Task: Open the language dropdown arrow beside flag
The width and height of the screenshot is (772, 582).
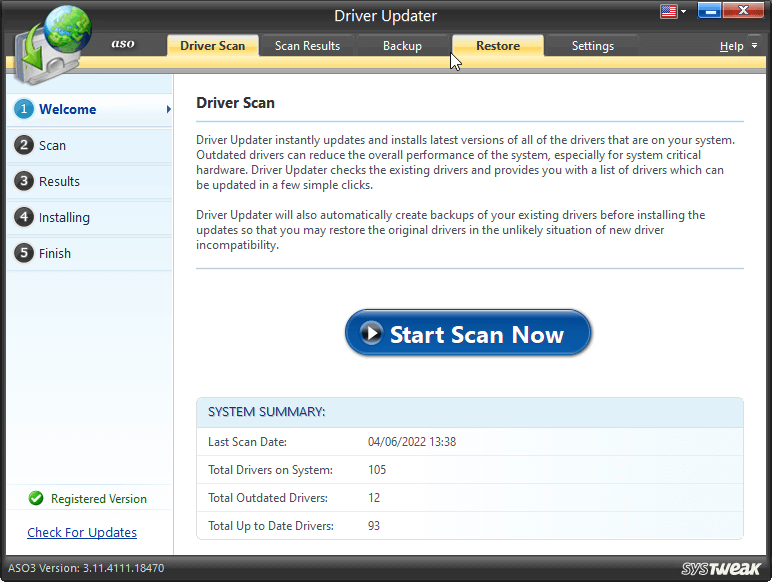Action: [683, 11]
